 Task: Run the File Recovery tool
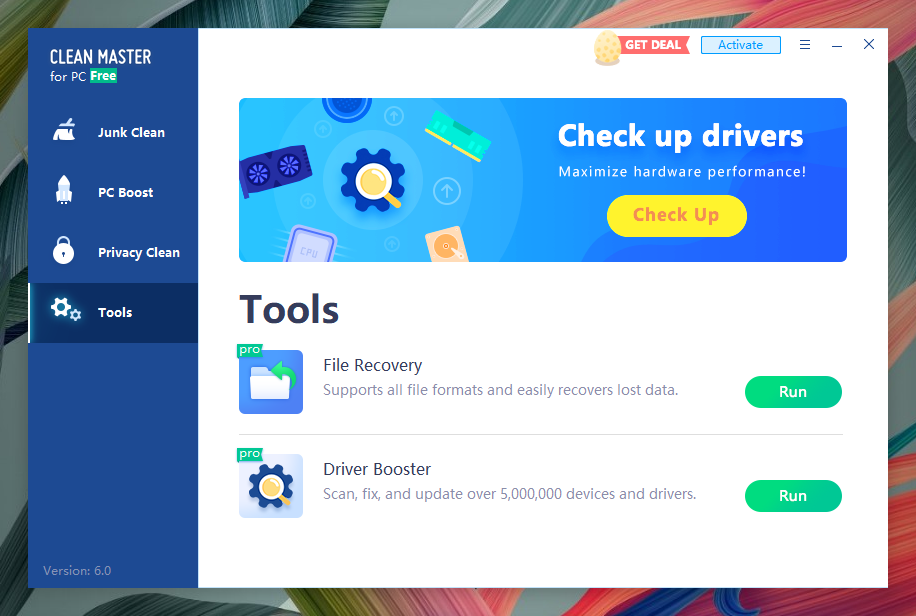793,392
